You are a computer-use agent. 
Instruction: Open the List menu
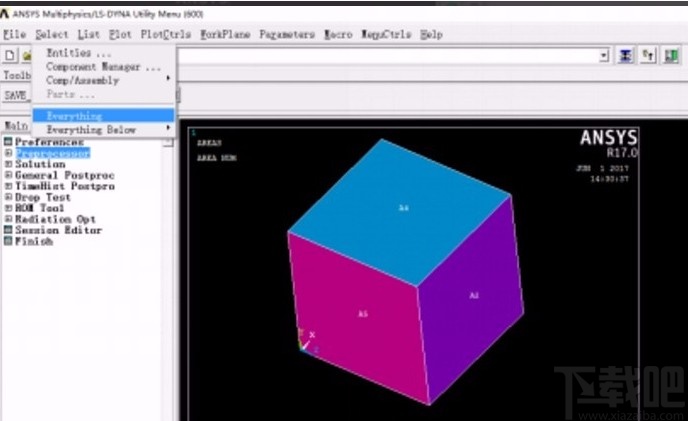click(x=89, y=34)
